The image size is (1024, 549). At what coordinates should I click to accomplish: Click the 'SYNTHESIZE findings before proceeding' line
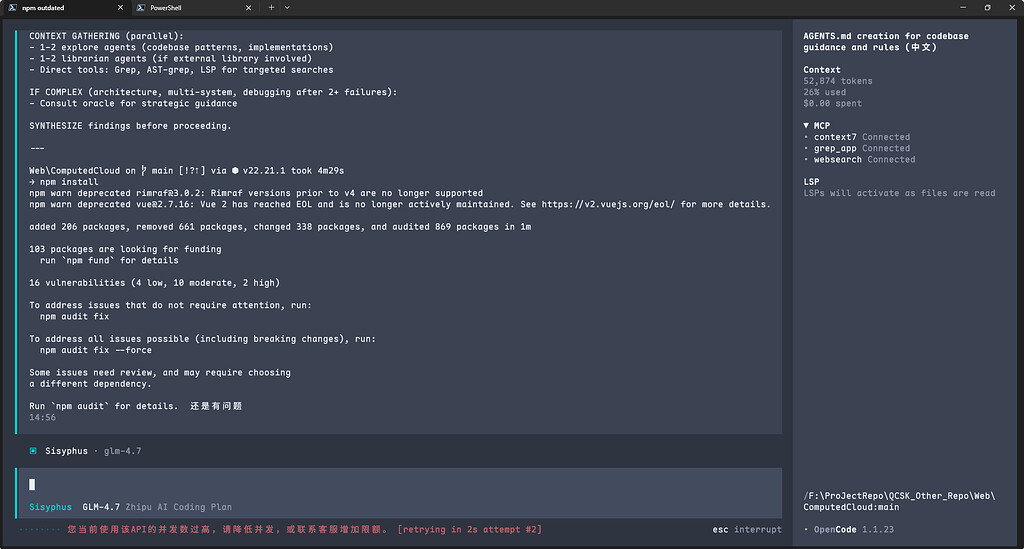[130, 126]
